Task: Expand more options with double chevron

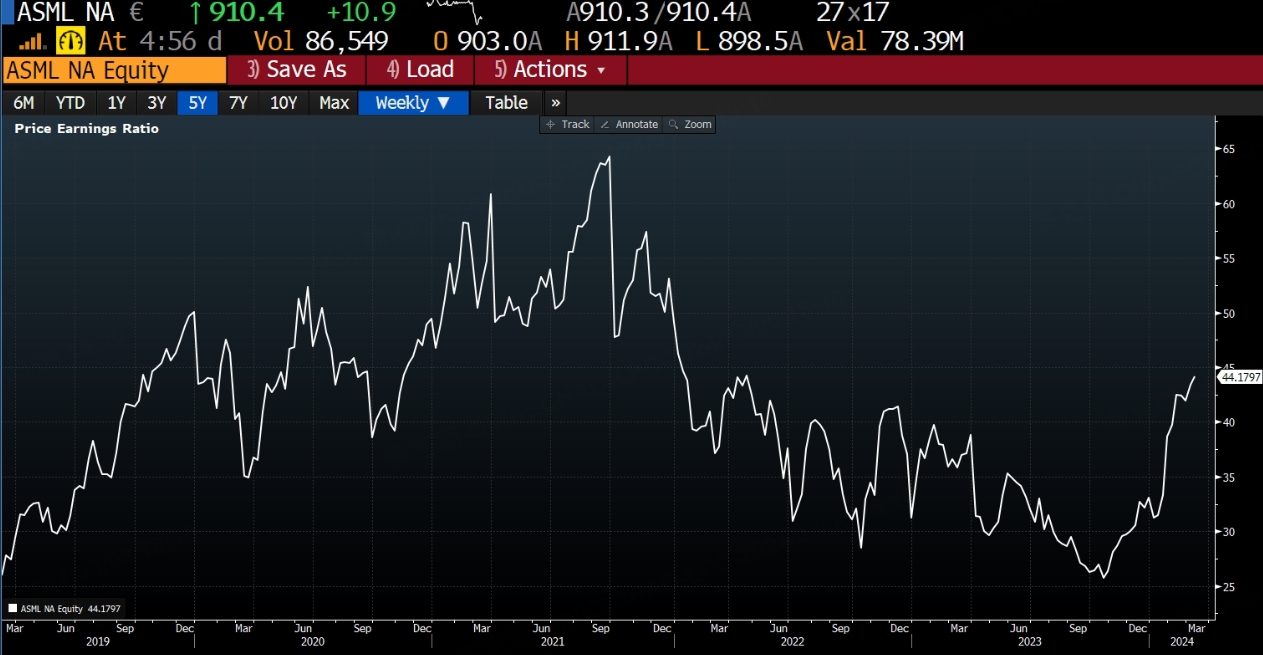Action: click(x=556, y=102)
